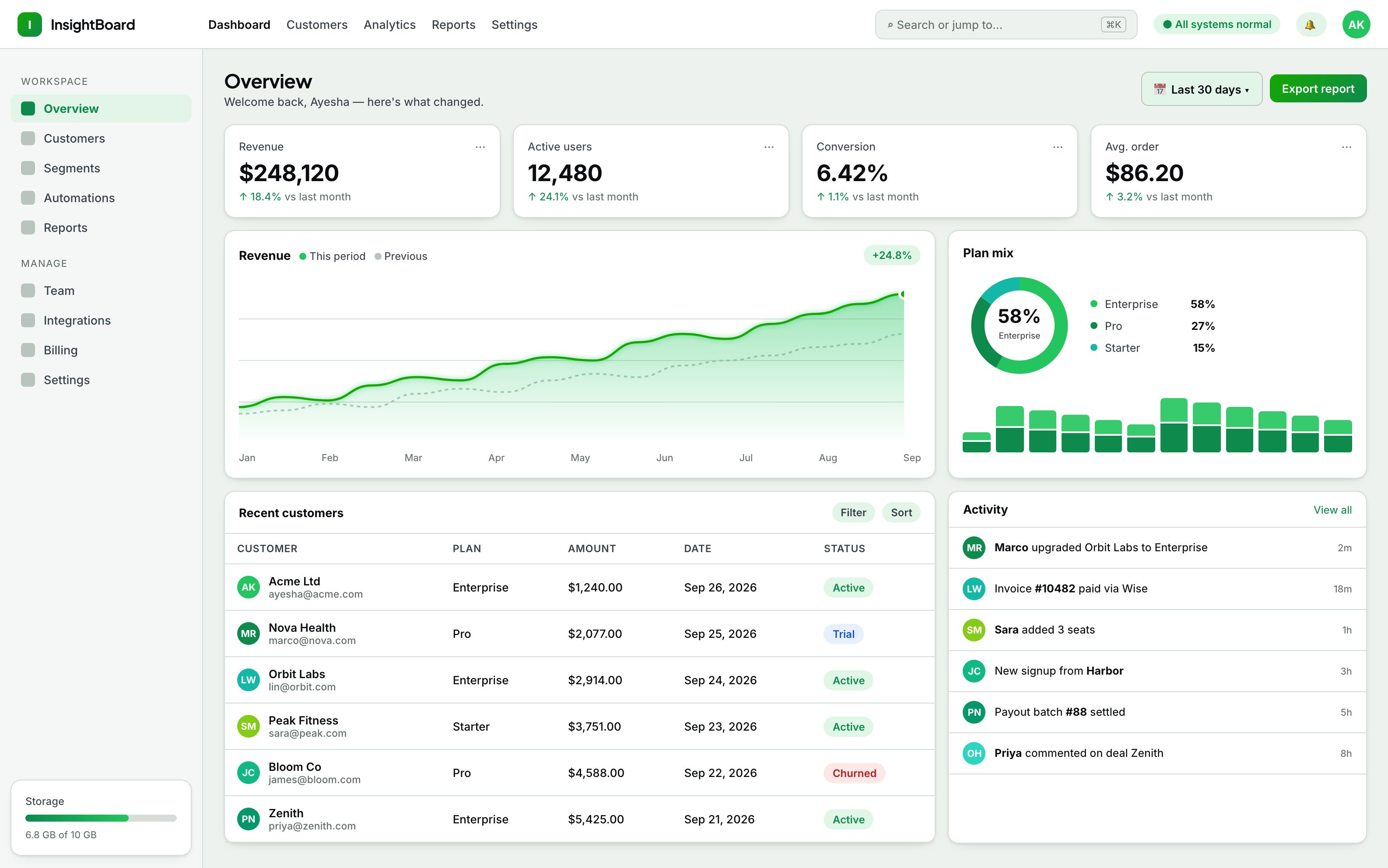Click Nova Health MR avatar
Screen dimensions: 1388x868
pos(249,634)
